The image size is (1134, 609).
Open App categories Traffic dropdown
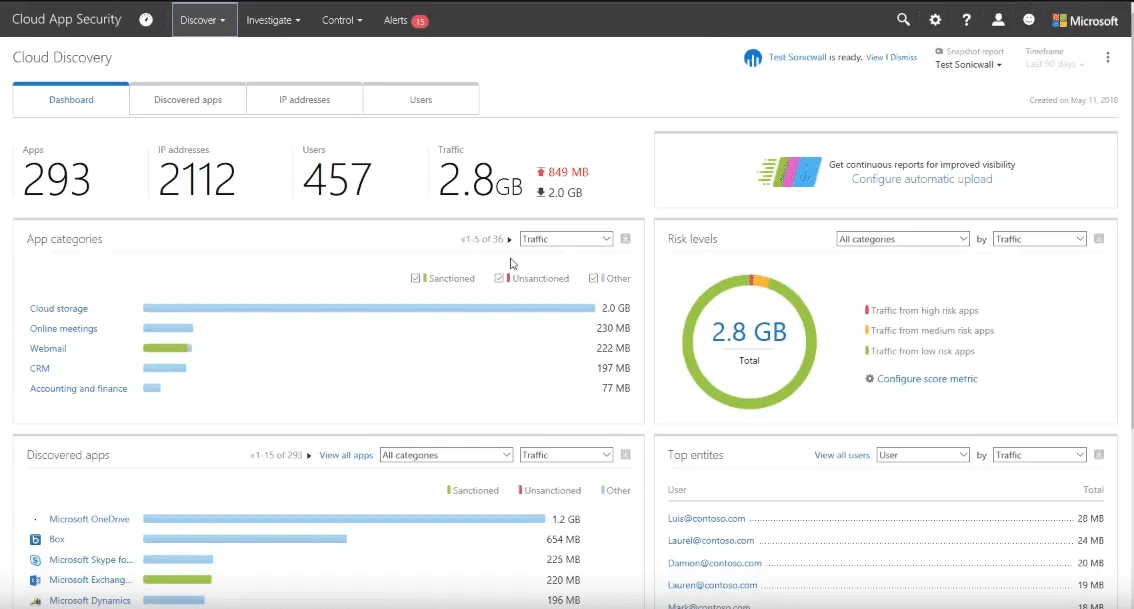click(x=566, y=239)
